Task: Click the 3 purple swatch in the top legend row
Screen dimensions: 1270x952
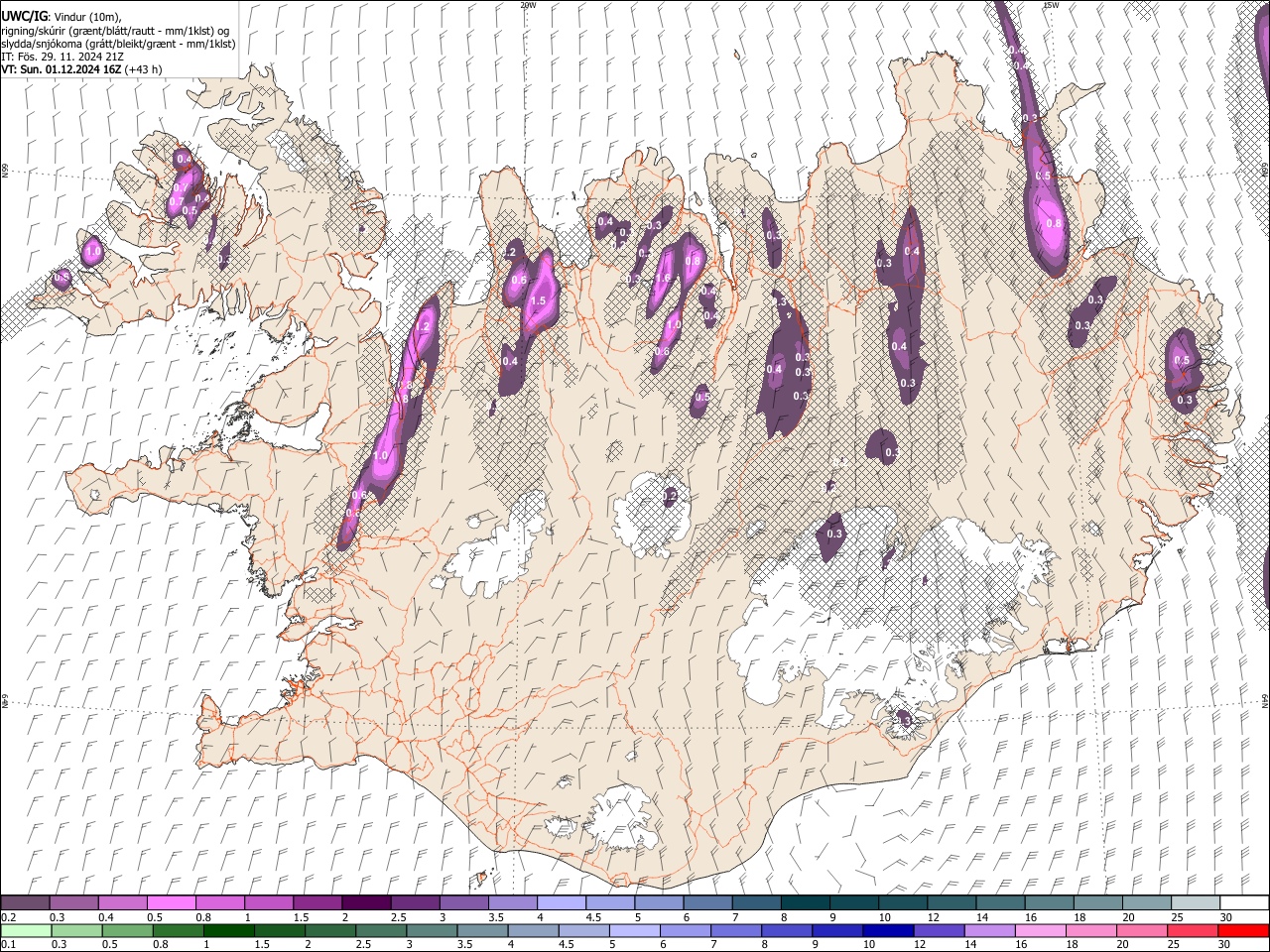Action: (463, 902)
